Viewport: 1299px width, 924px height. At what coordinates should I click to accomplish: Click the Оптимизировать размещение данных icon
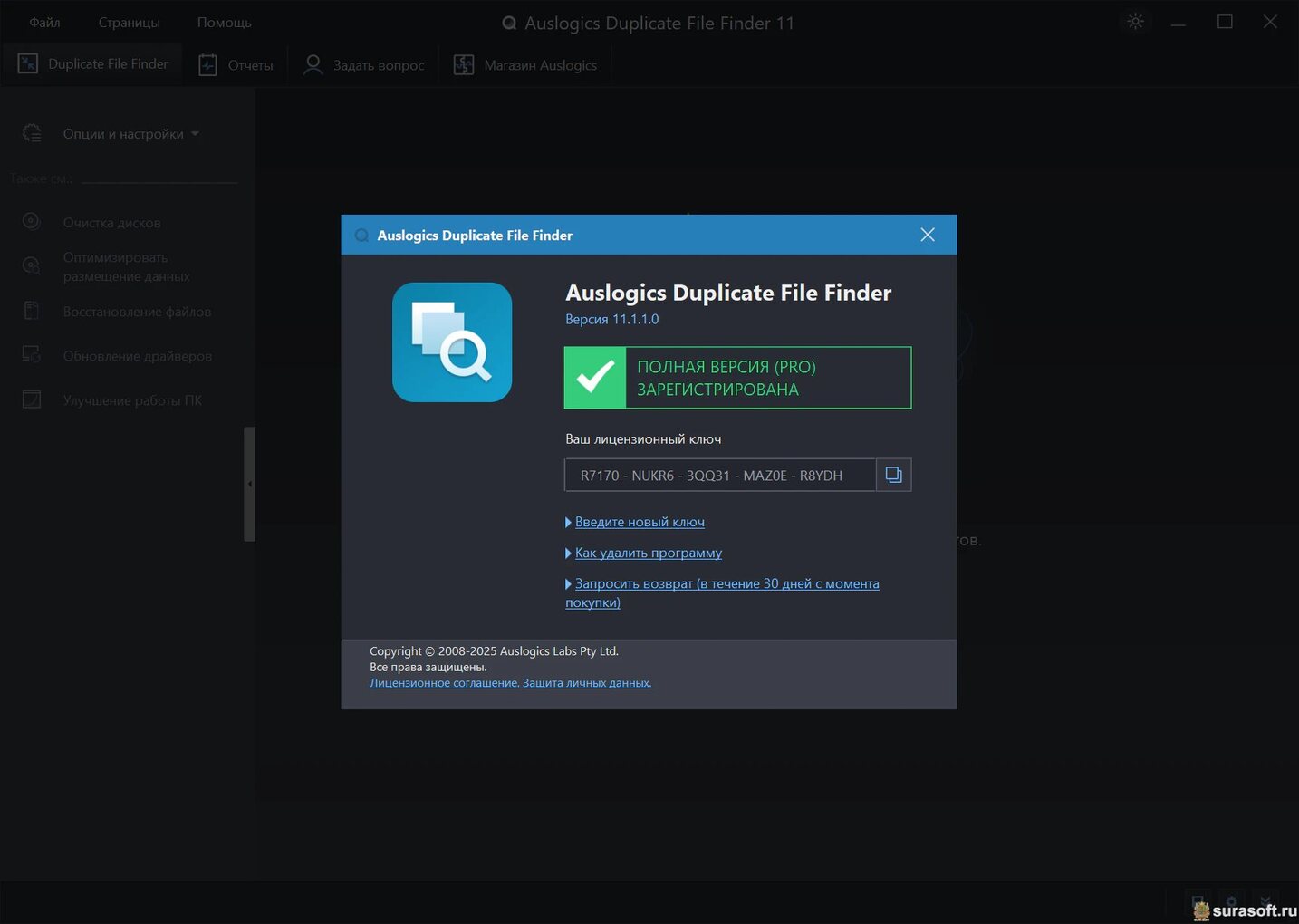(32, 266)
